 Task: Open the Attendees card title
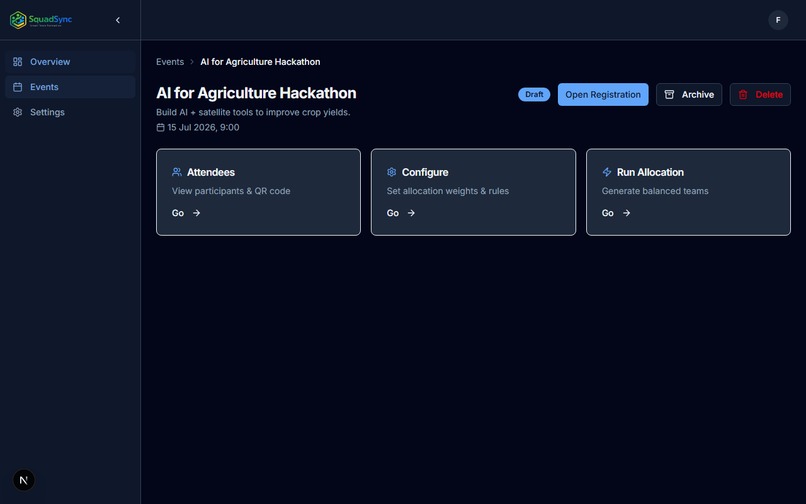tap(211, 172)
